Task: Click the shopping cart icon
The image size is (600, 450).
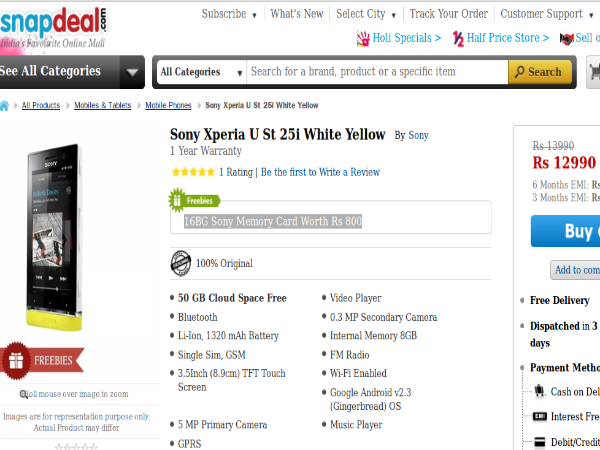Action: tap(595, 72)
